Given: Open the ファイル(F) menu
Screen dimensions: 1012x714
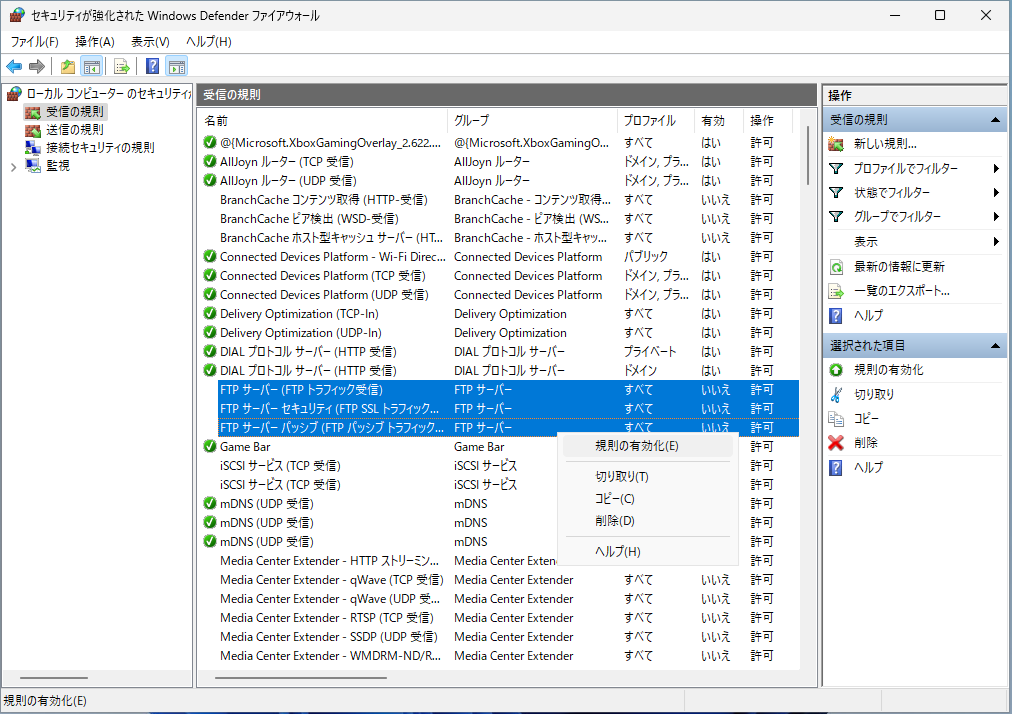Looking at the screenshot, I should coord(34,42).
